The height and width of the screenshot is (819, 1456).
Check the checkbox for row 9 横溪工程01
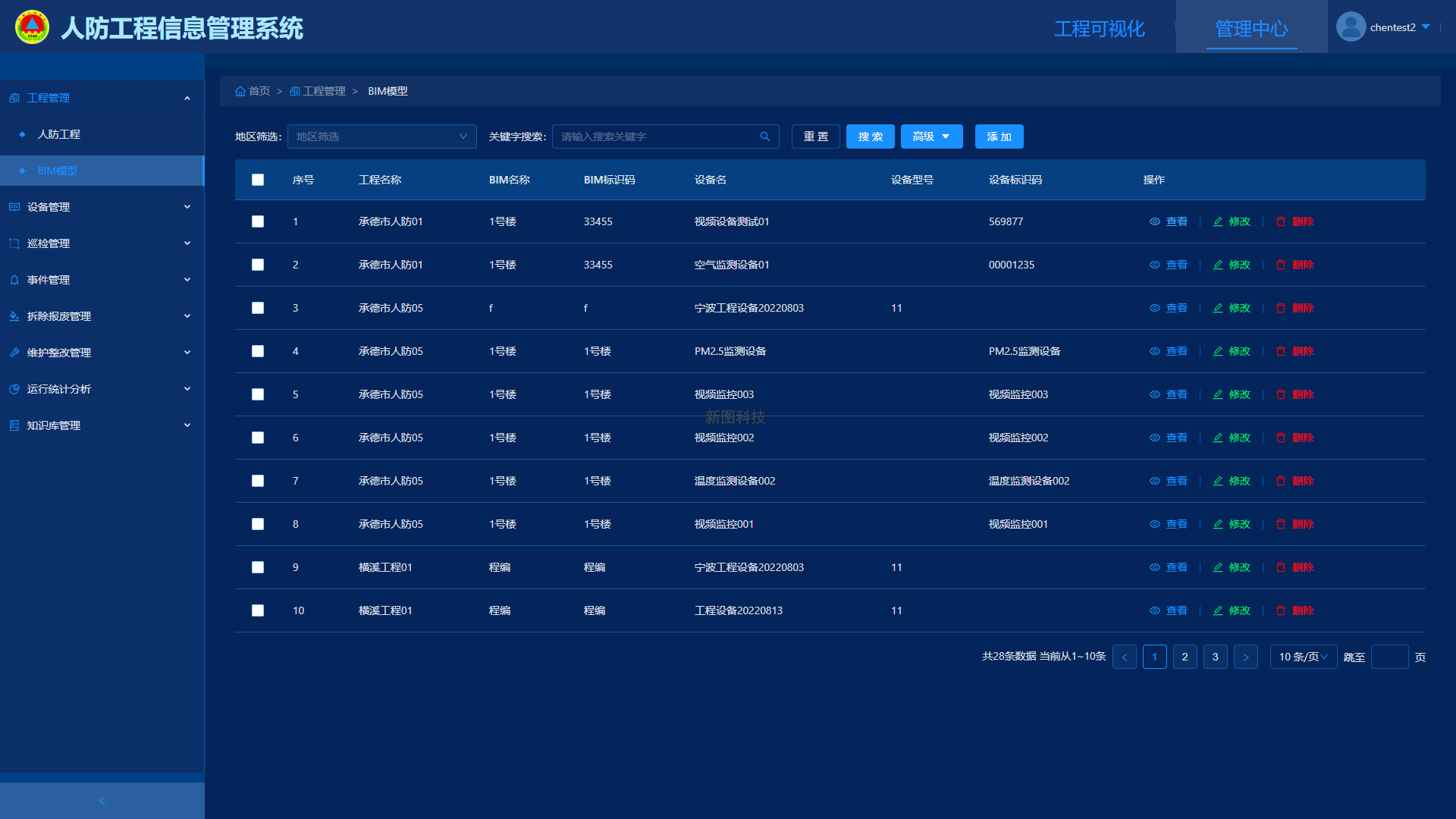258,567
